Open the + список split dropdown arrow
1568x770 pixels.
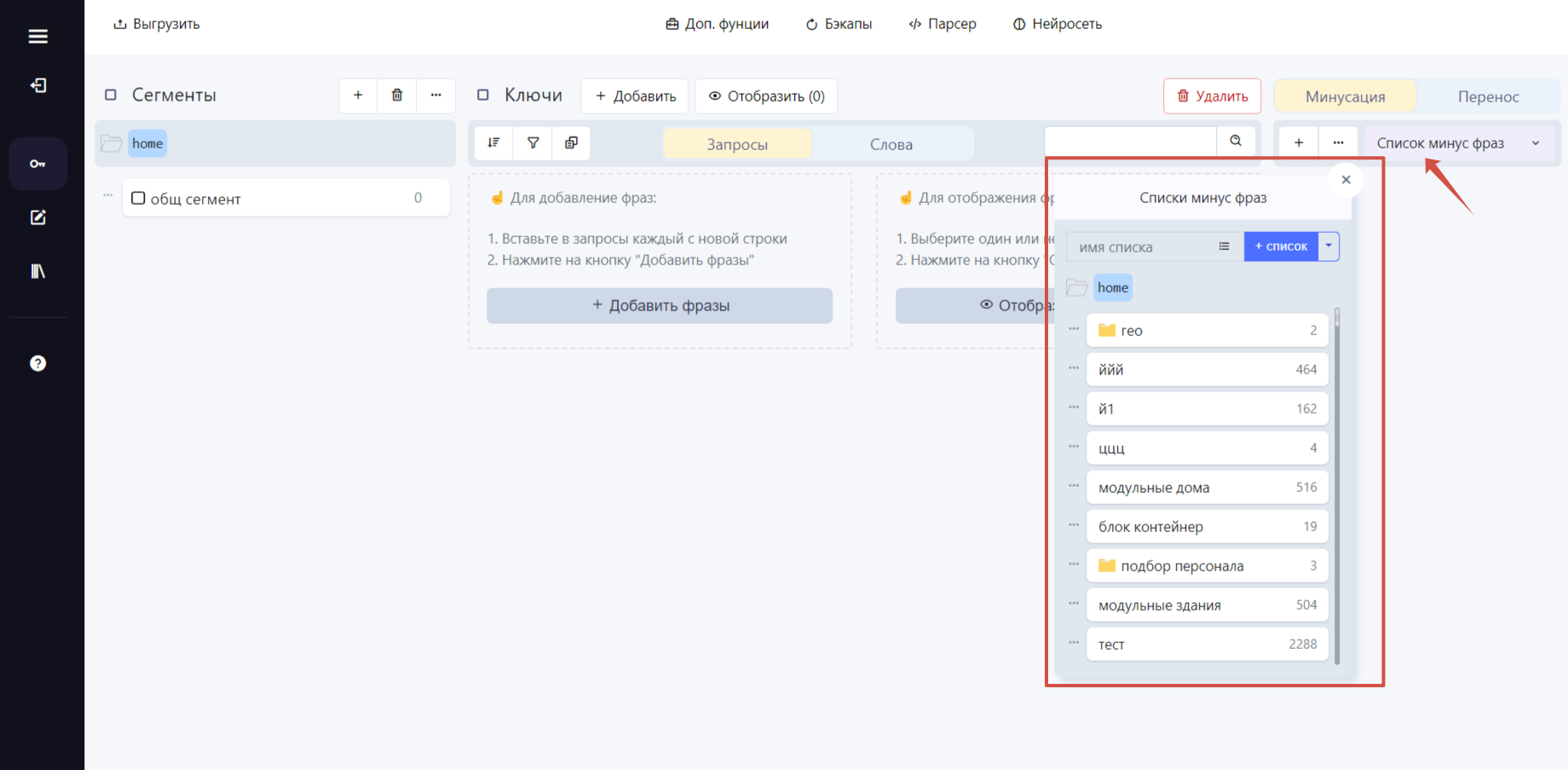[x=1329, y=246]
